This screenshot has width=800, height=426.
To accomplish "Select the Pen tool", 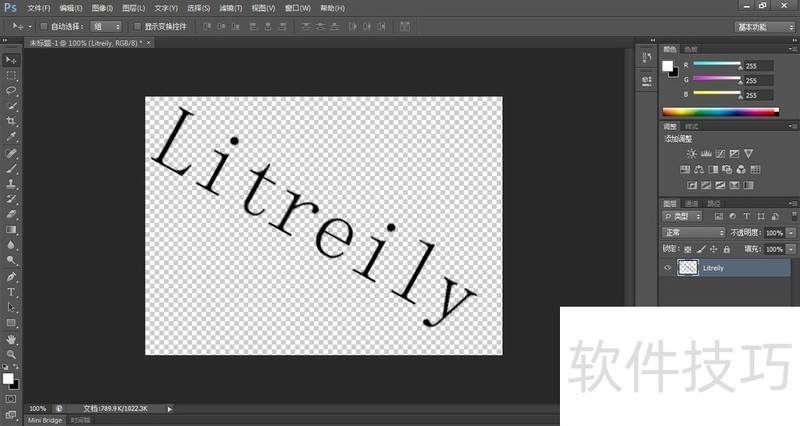I will point(11,277).
